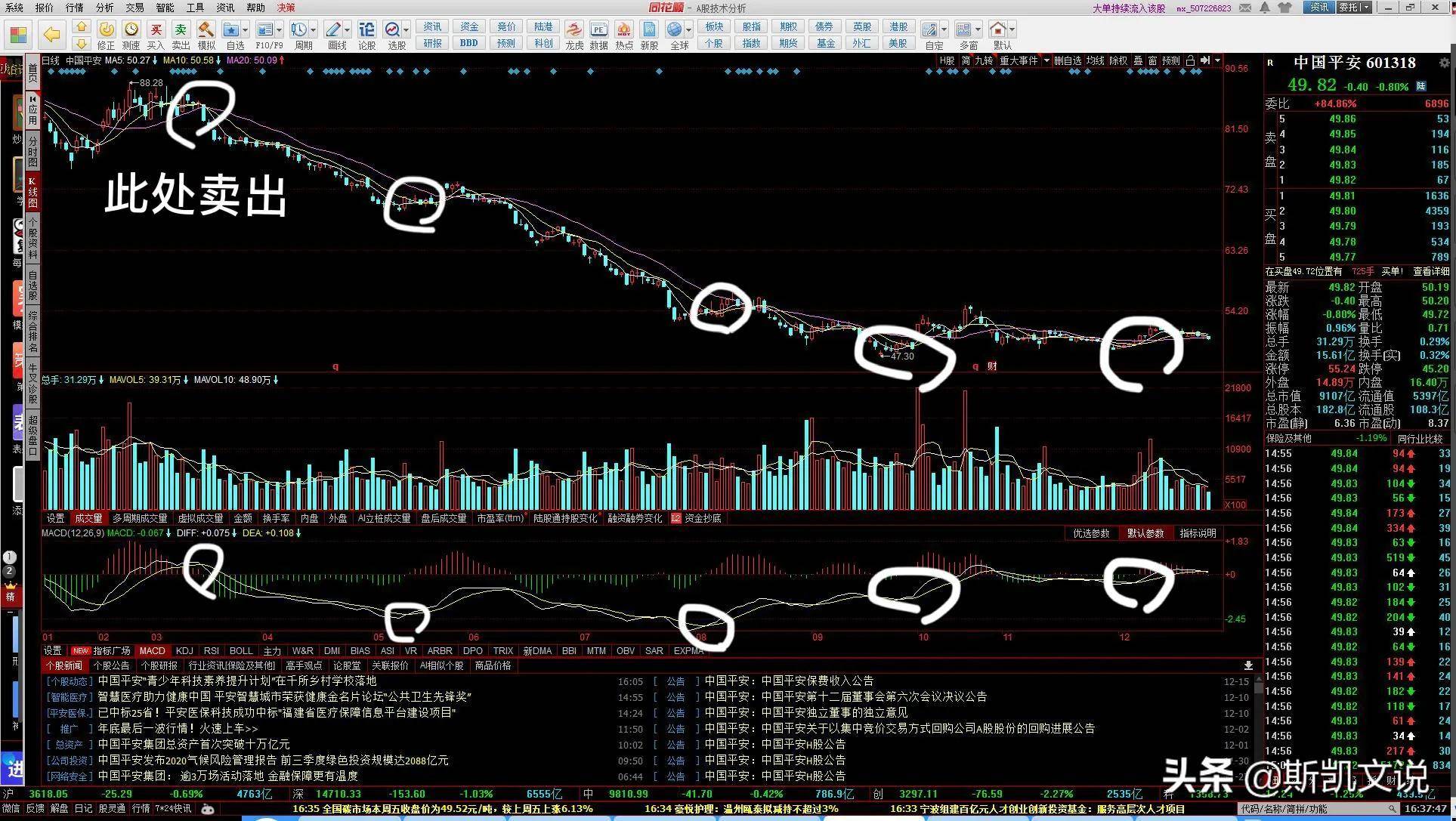This screenshot has width=1456, height=821.
Task: Switch to the KDJ indicator tab
Action: click(x=184, y=650)
